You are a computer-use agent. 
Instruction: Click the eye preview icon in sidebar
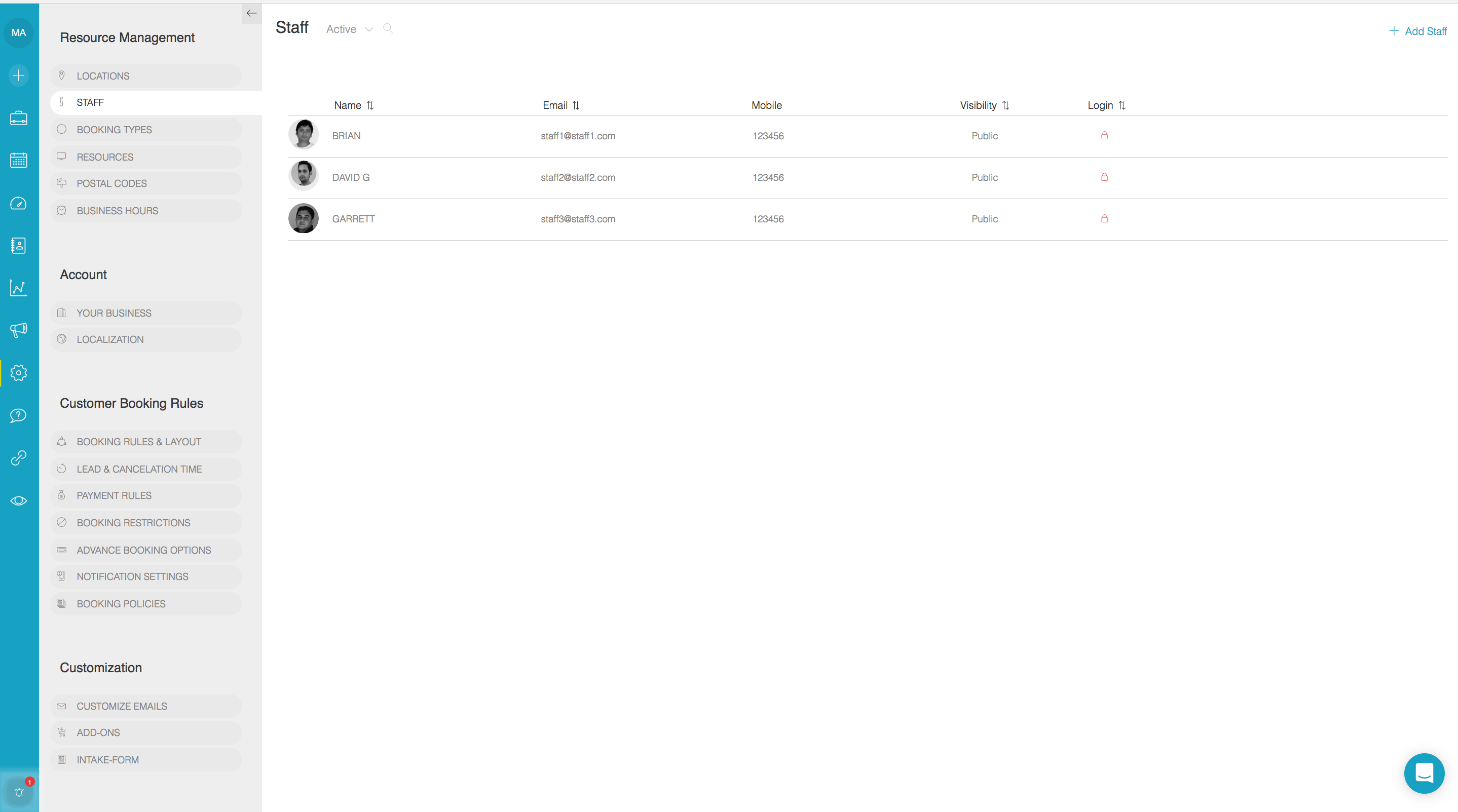coord(19,500)
